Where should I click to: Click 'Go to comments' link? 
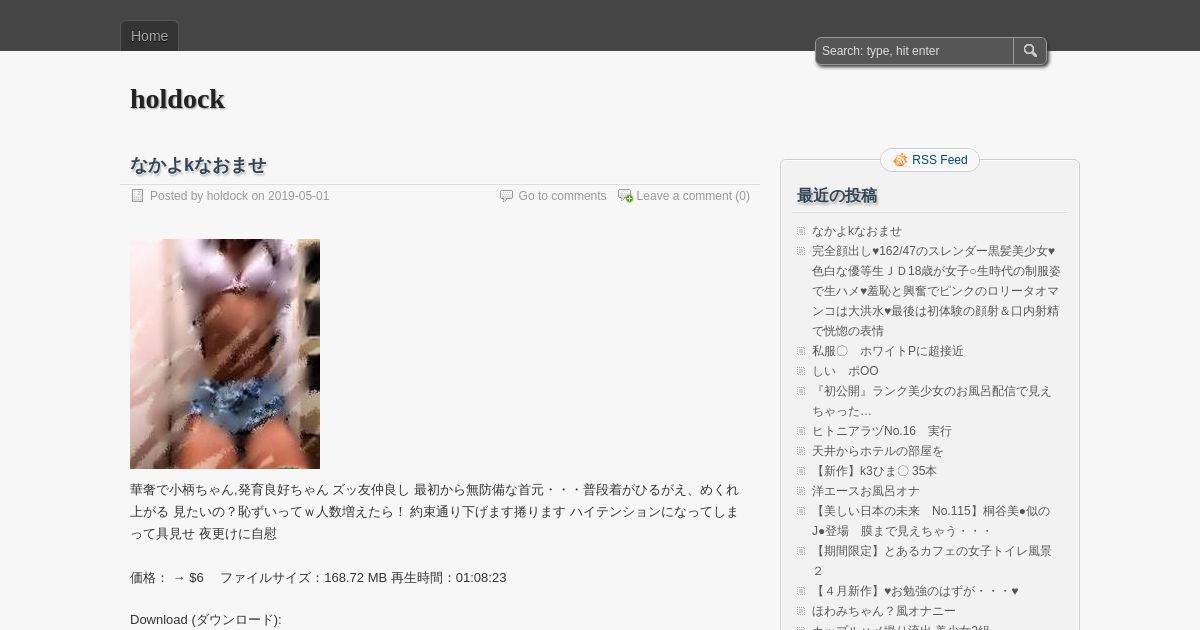click(x=562, y=196)
